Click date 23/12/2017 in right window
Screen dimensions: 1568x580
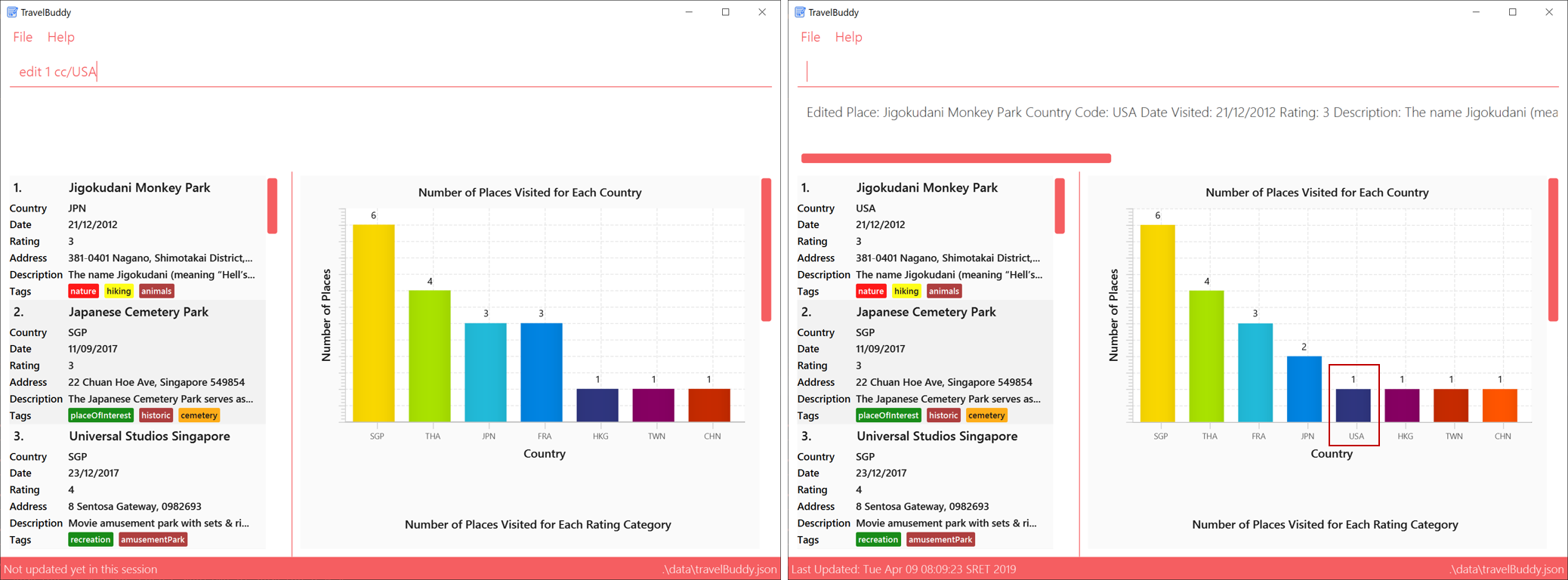pyautogui.click(x=881, y=473)
